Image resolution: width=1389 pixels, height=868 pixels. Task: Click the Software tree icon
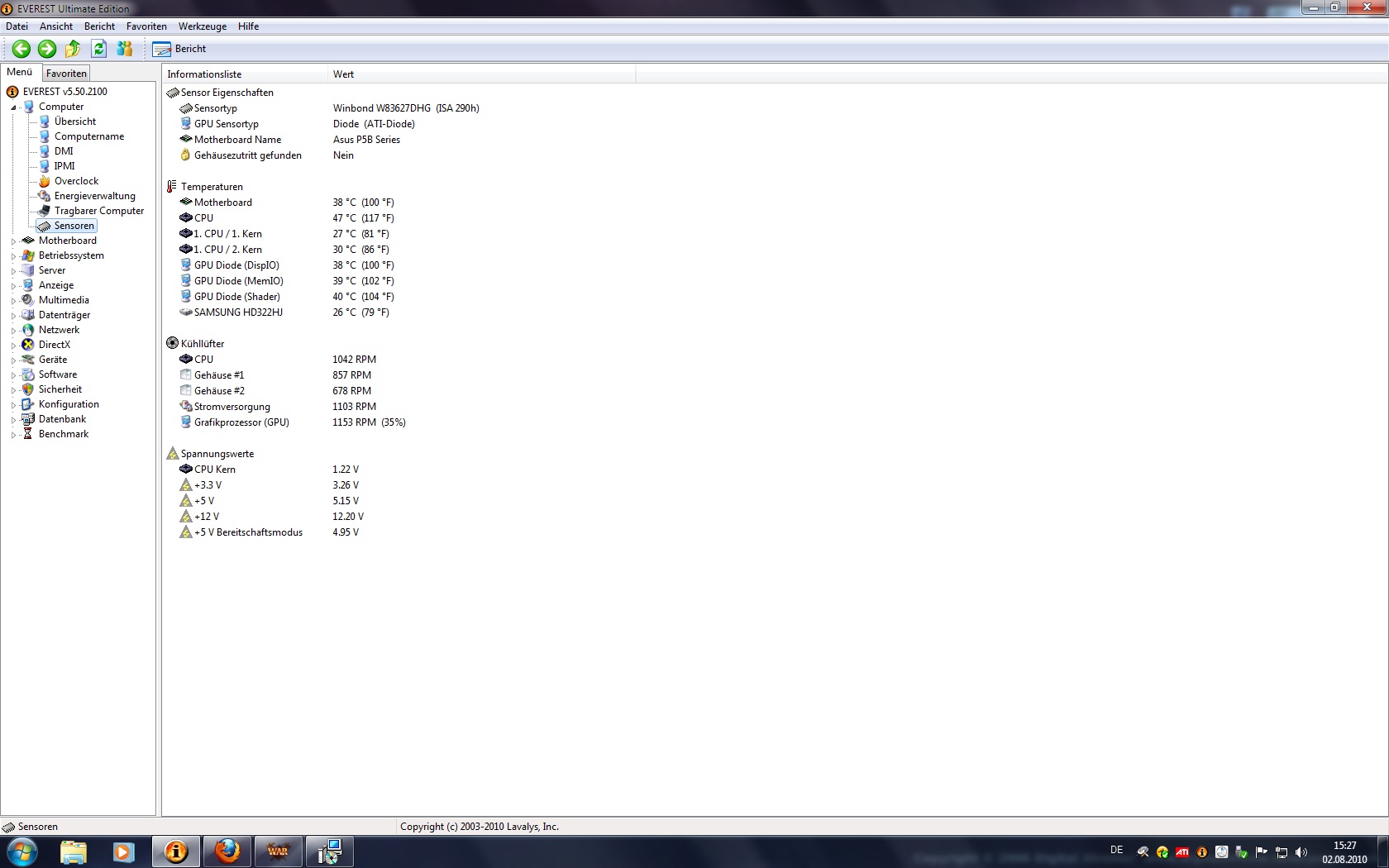(x=28, y=374)
